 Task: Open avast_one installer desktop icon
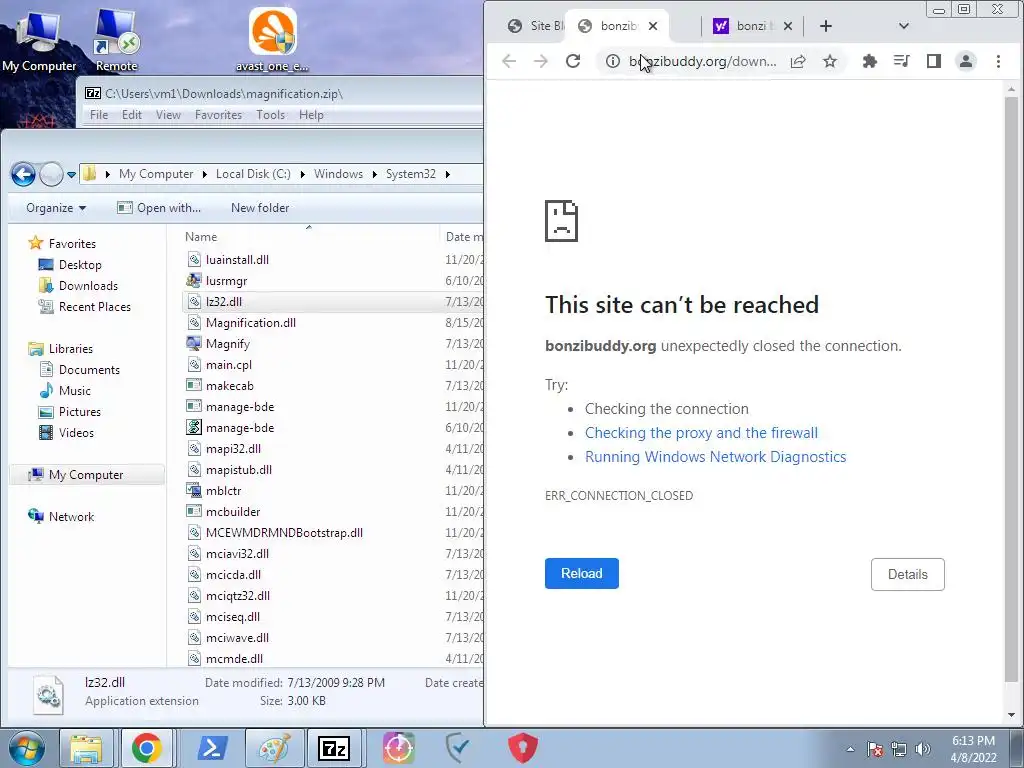pos(272,40)
